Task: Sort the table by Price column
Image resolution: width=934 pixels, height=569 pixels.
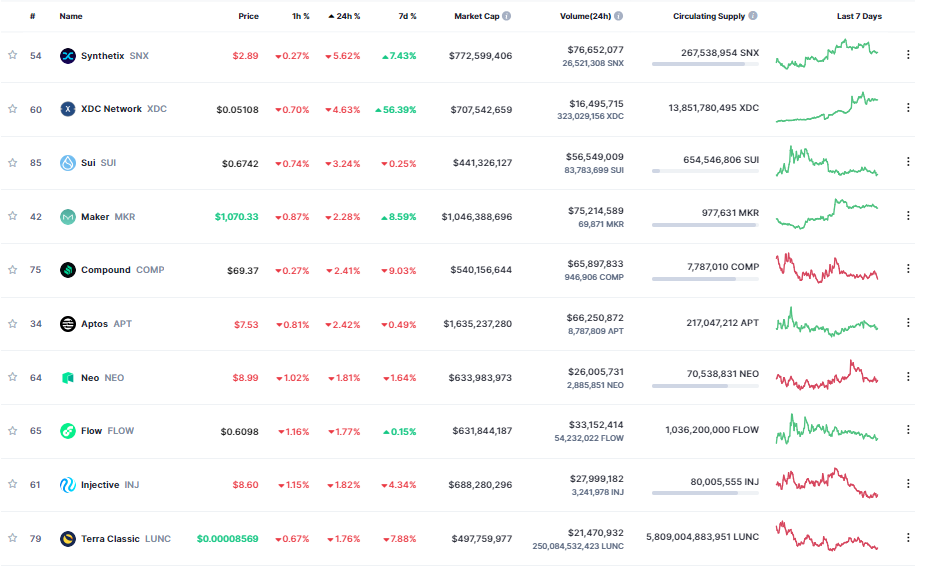Action: tap(248, 16)
